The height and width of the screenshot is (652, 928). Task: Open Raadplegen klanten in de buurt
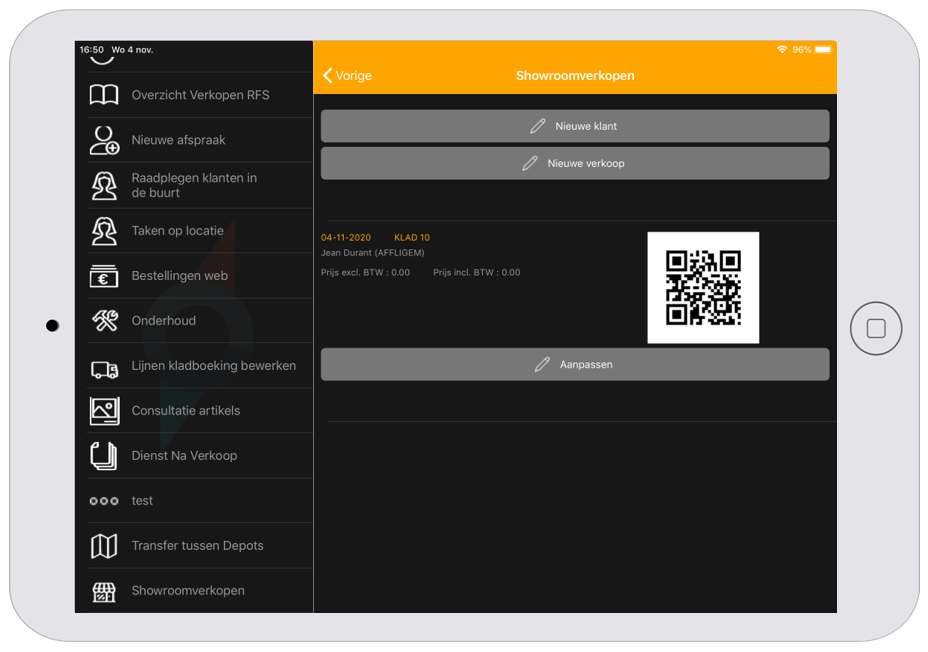(x=194, y=185)
